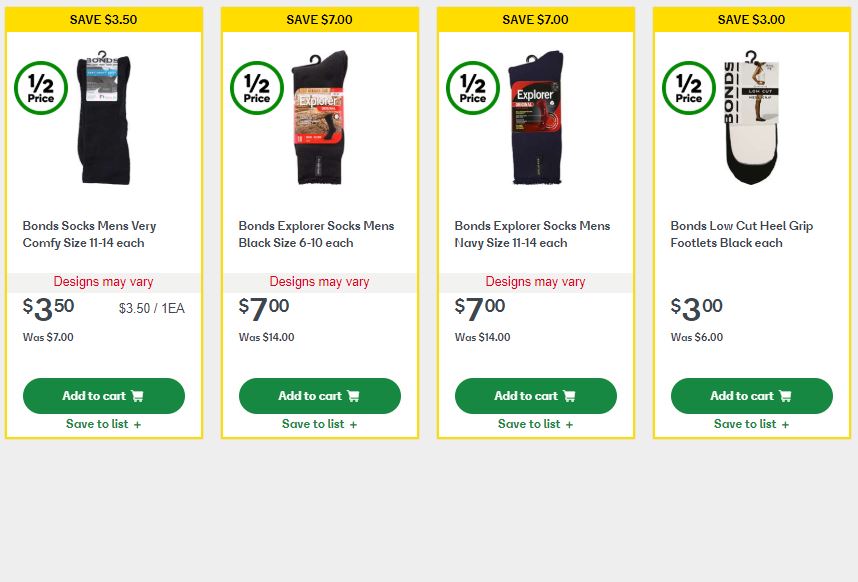Image resolution: width=858 pixels, height=582 pixels.
Task: Expand Save to list for Very Comfy socks
Action: tap(103, 424)
